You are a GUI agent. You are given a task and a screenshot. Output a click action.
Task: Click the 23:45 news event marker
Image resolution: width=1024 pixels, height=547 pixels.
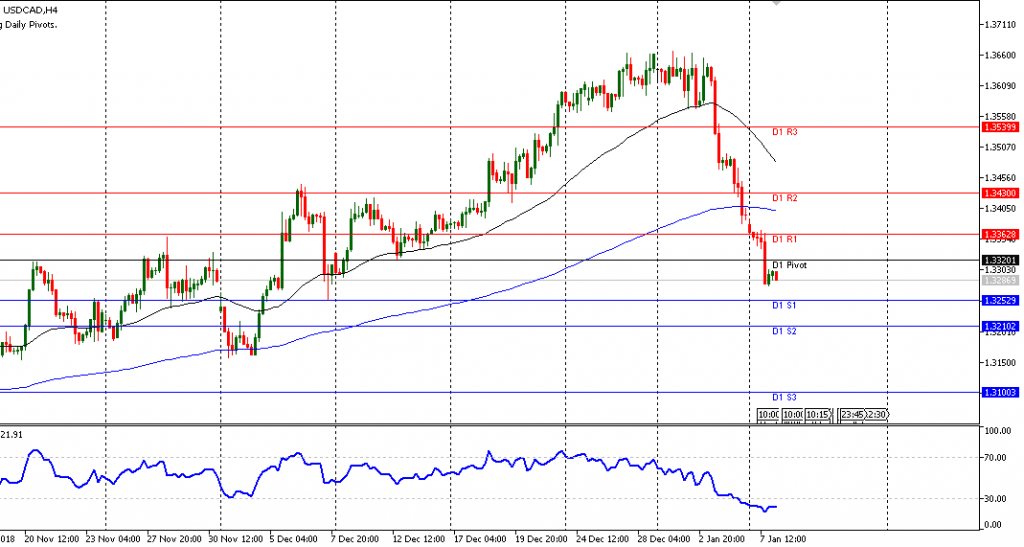[x=852, y=414]
